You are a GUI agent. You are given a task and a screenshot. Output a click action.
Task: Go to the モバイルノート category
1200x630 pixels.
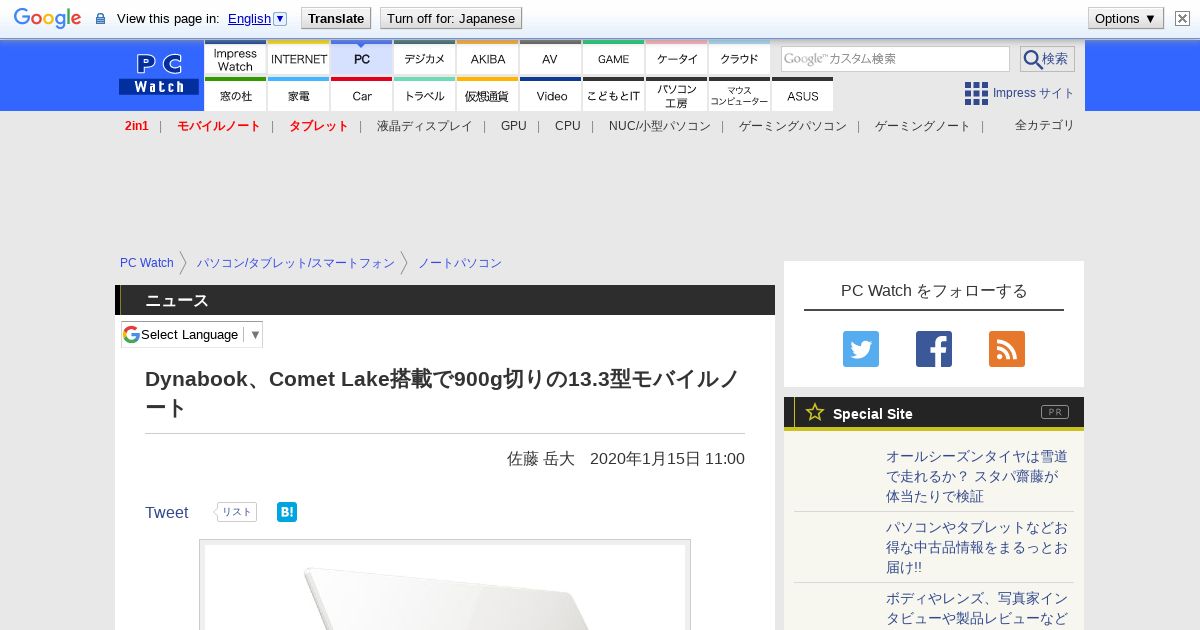coord(219,126)
